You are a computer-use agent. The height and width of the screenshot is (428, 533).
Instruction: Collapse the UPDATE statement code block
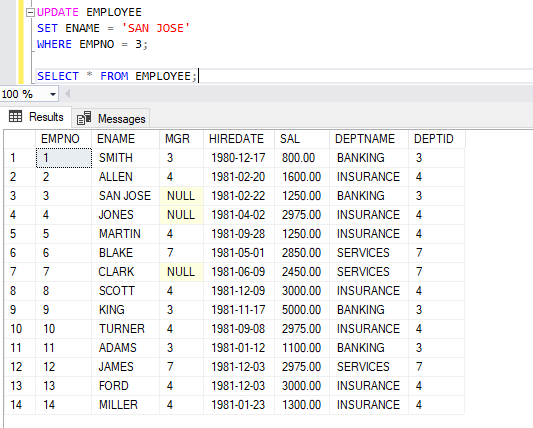coord(31,13)
